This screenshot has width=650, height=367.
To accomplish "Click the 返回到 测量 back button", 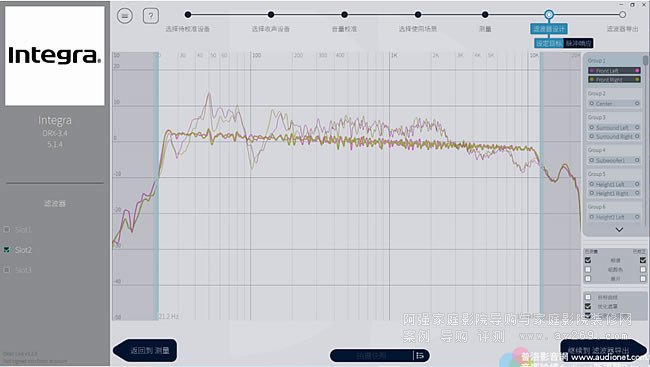I will click(146, 350).
